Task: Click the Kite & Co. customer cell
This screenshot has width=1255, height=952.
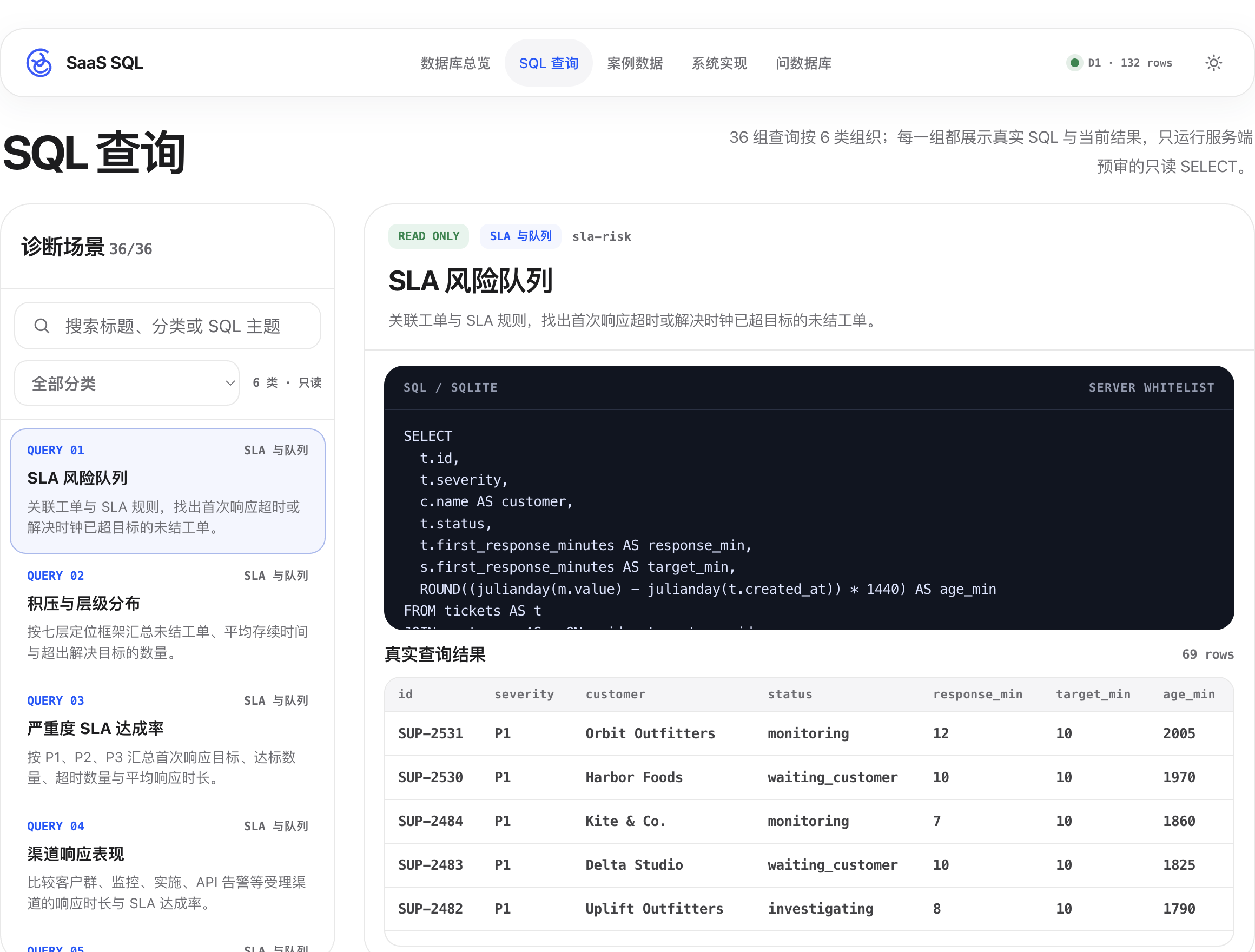Action: click(625, 821)
